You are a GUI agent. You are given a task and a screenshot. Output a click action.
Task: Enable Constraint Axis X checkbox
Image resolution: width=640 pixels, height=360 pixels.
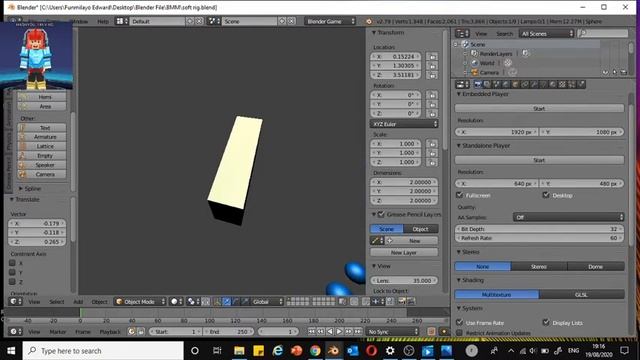(x=12, y=263)
